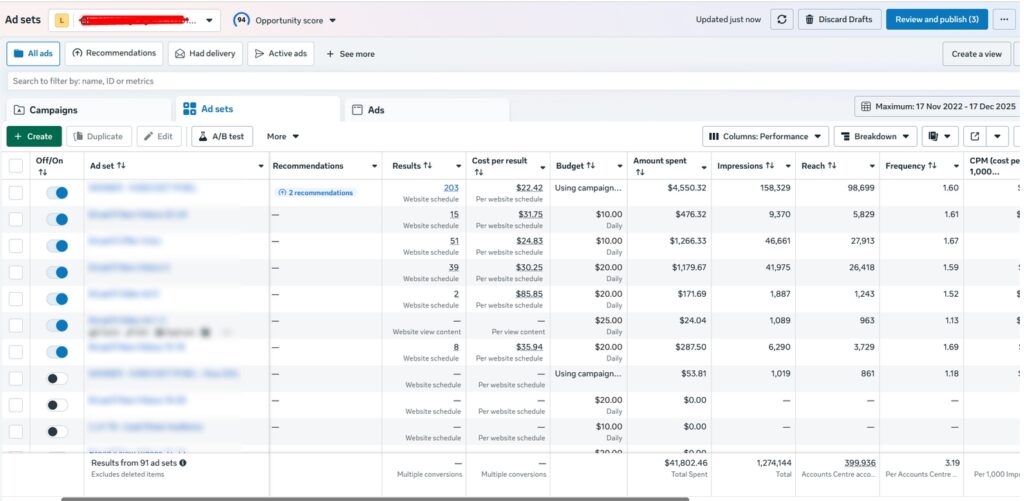Click the refresh icon beside Discard Drafts
1024x501 pixels.
pos(782,19)
